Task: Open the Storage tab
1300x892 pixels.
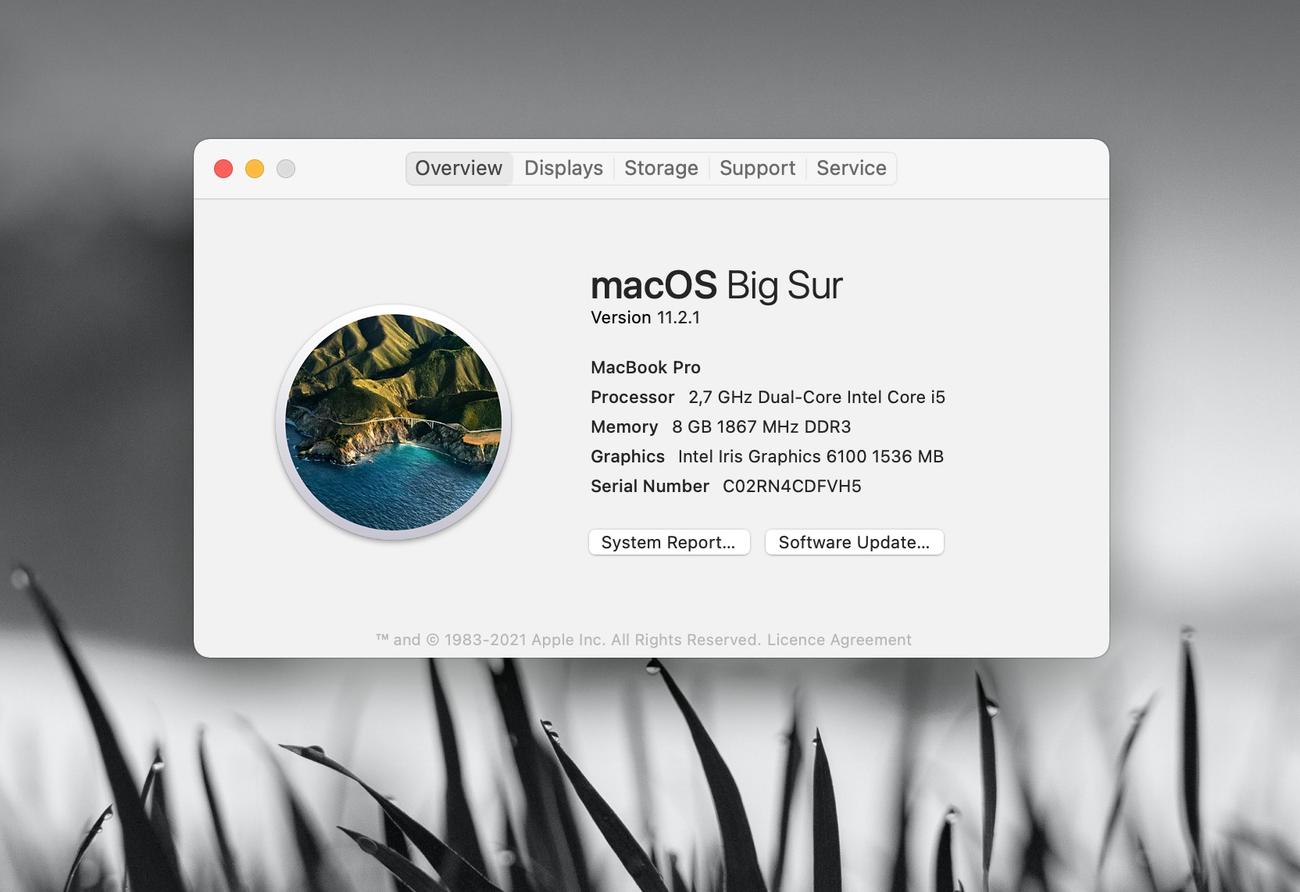Action: click(x=661, y=168)
